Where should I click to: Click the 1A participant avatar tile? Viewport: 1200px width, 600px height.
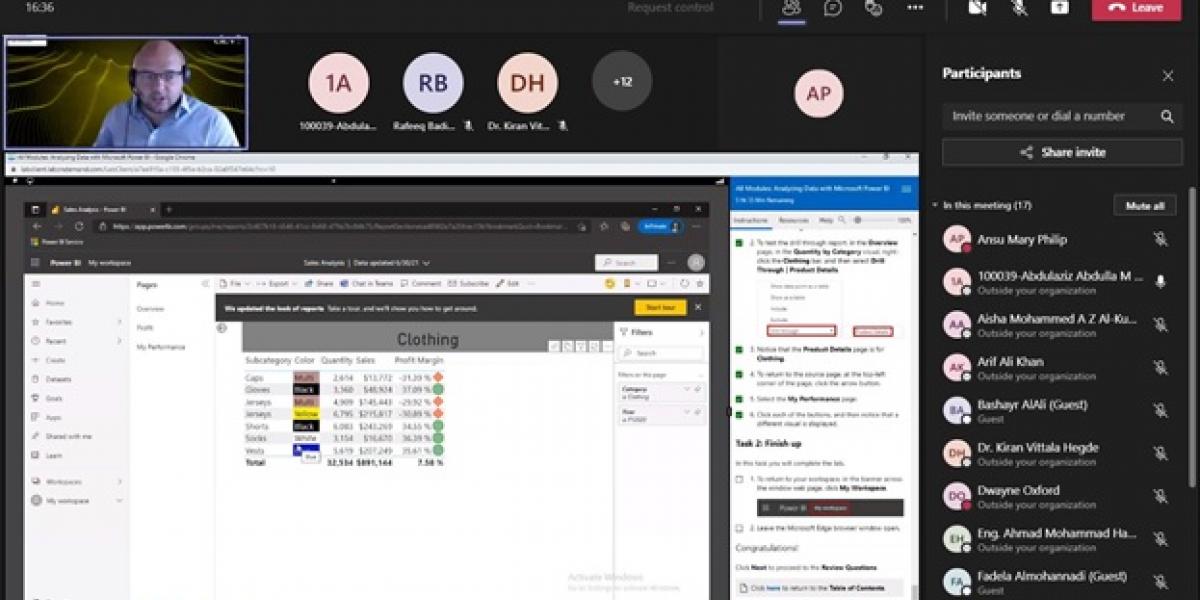coord(338,82)
